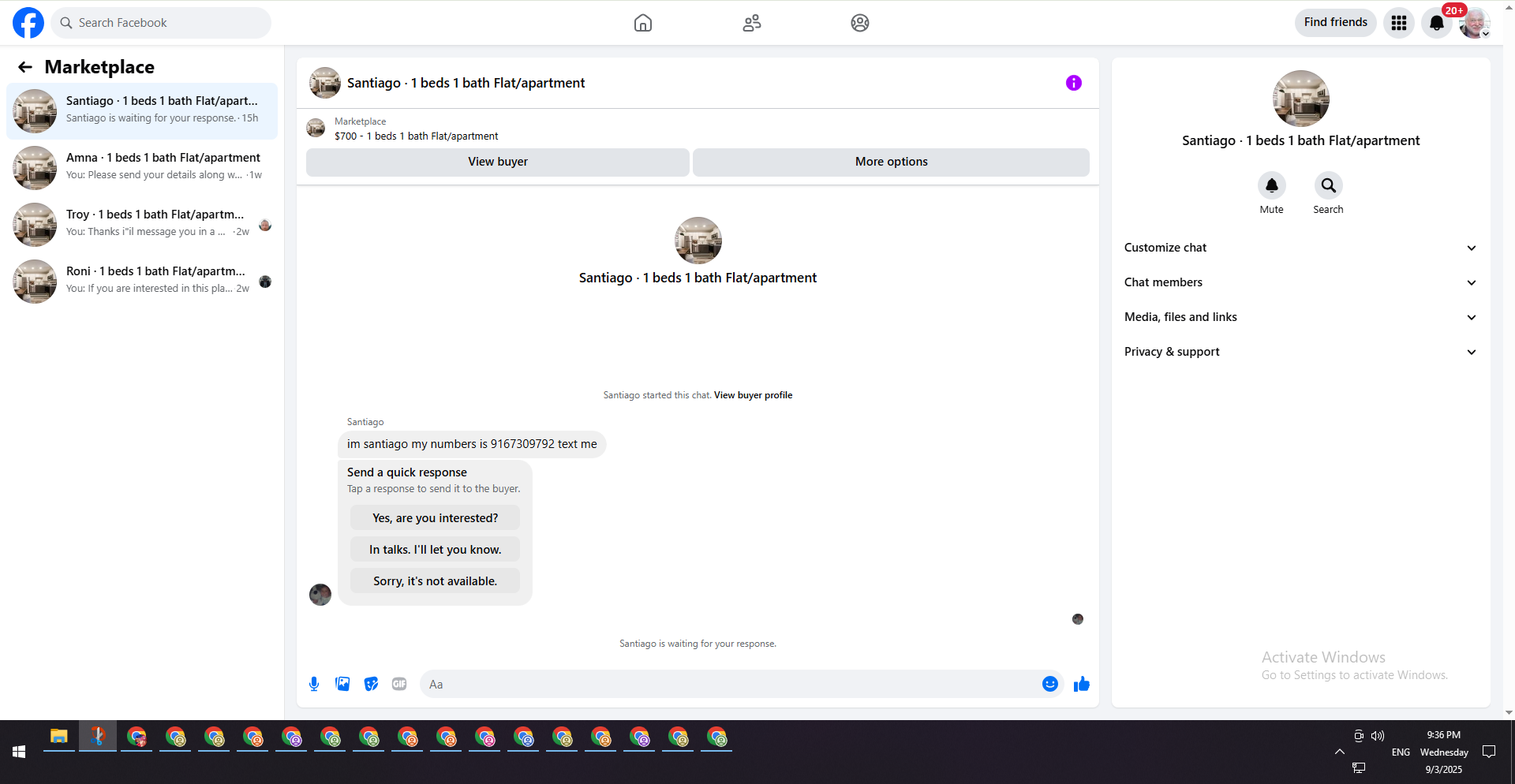Send quick response "In talks. I'll let you know."

(x=436, y=550)
